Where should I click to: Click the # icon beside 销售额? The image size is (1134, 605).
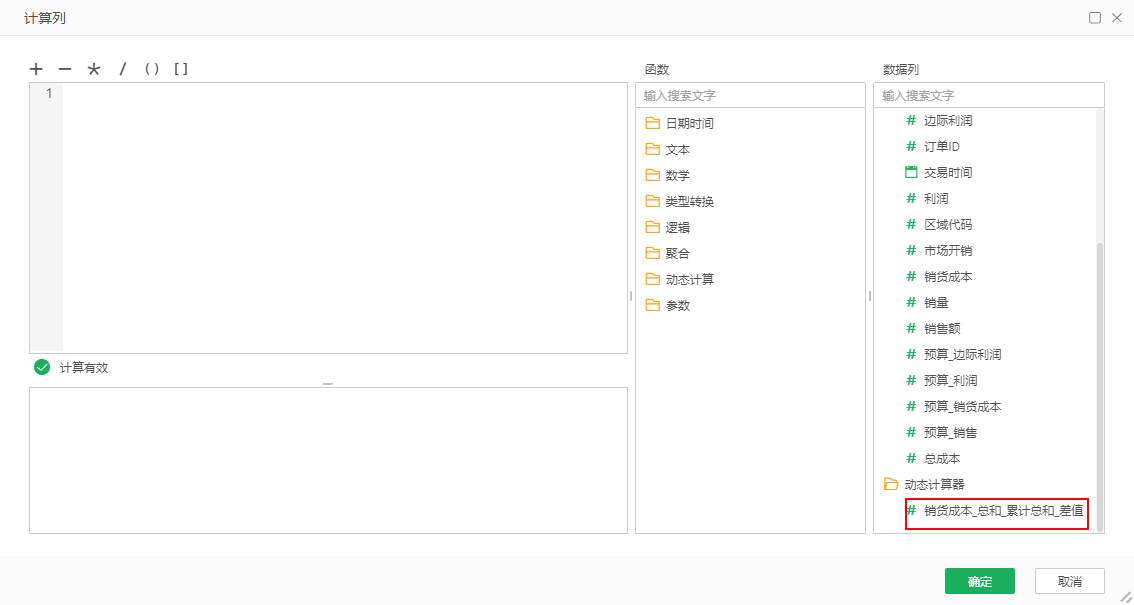(x=910, y=328)
